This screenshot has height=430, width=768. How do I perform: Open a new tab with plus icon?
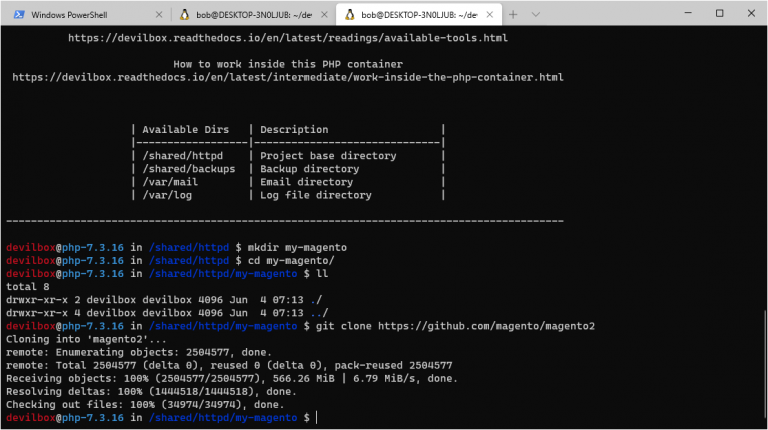point(513,15)
